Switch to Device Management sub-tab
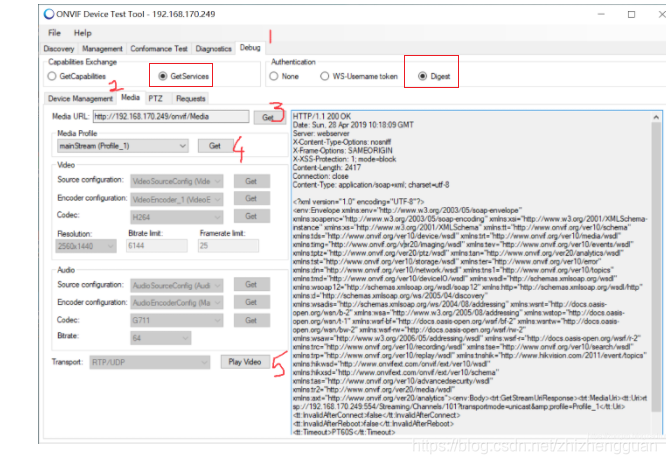 80,99
